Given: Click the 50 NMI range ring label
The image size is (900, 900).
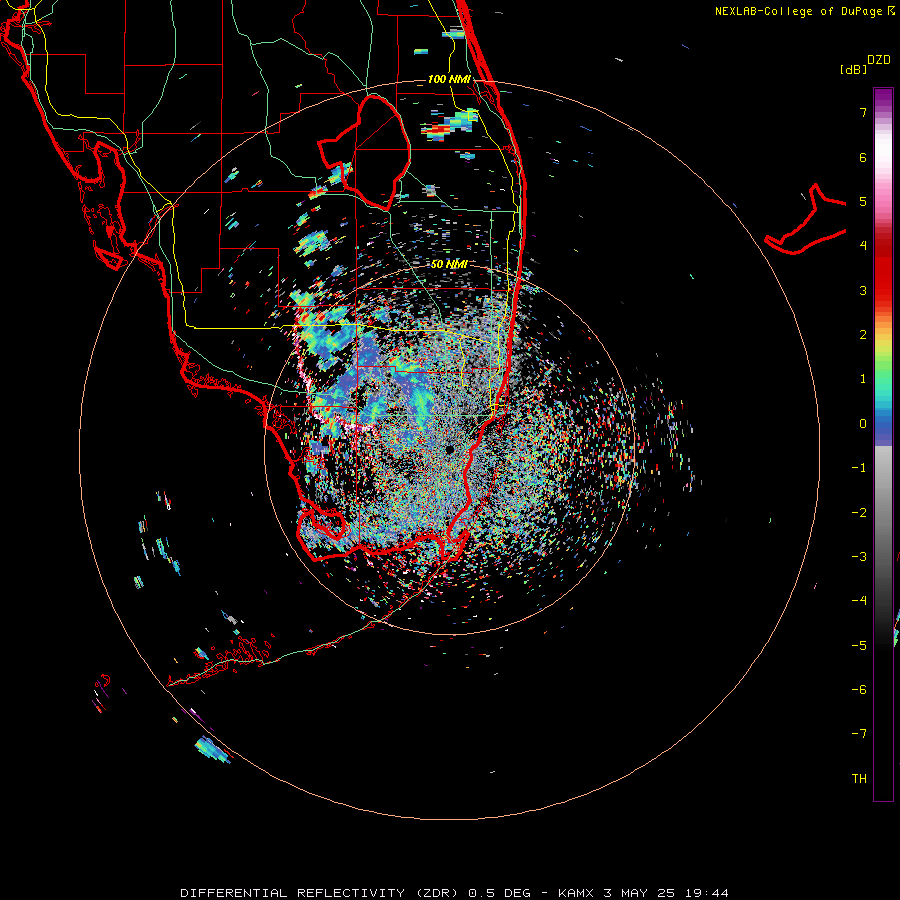Looking at the screenshot, I should click(x=449, y=264).
